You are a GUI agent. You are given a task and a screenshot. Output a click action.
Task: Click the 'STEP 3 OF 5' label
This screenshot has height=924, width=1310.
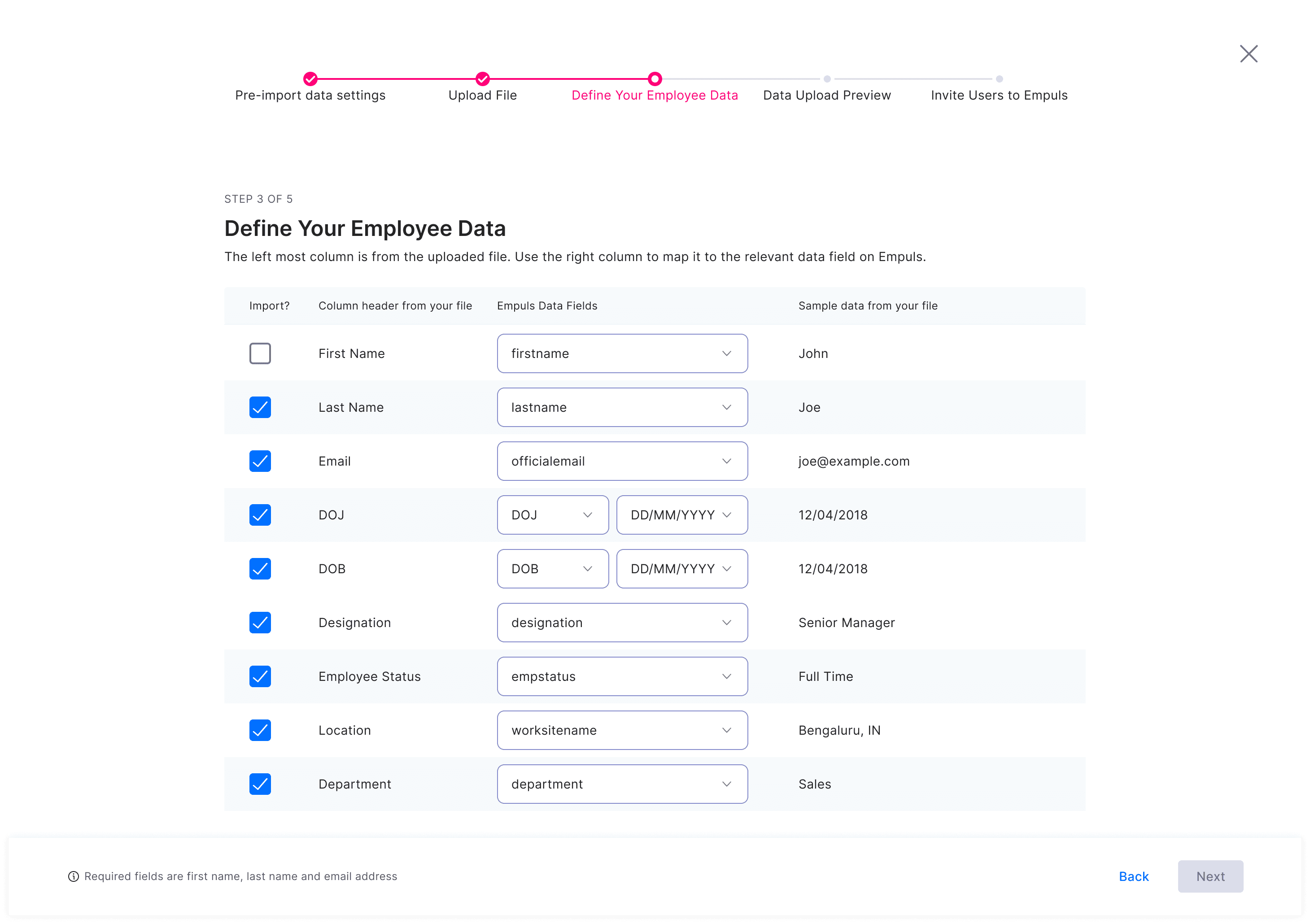[258, 199]
